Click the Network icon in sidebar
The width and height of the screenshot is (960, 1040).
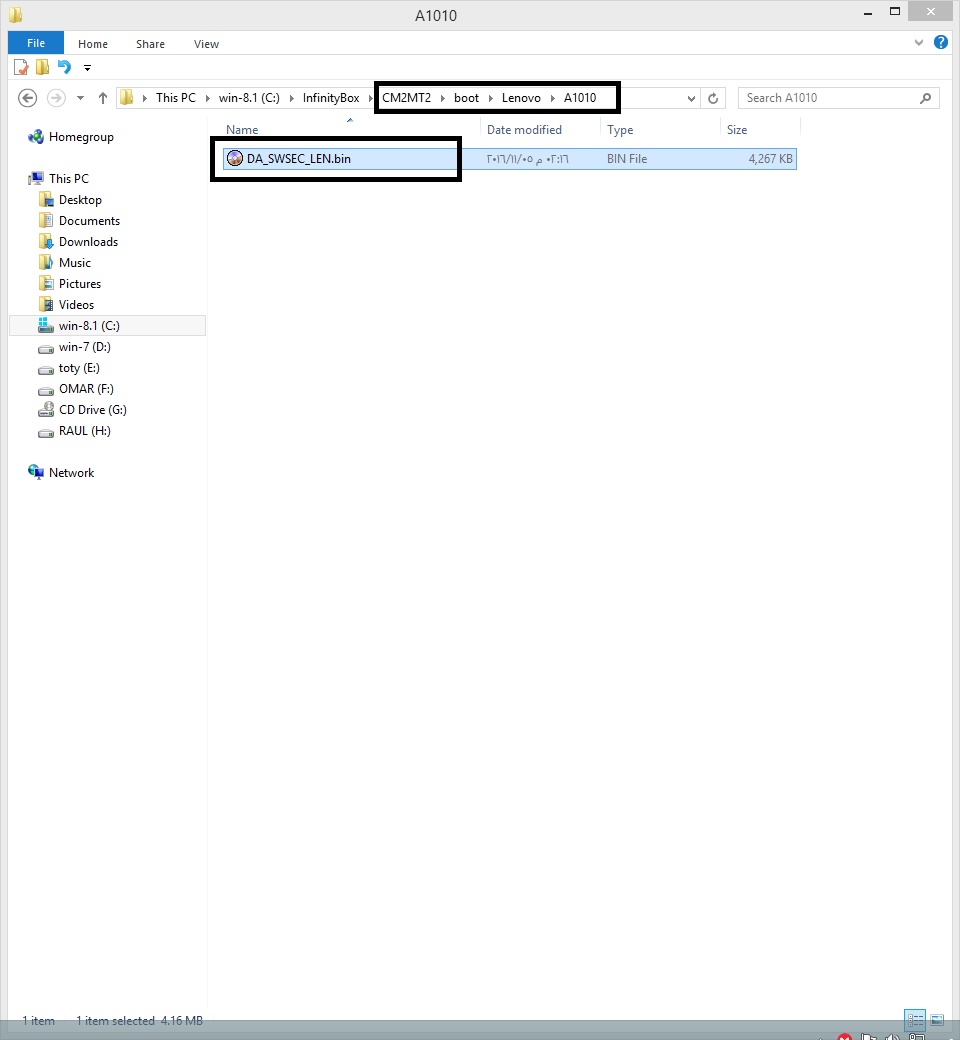click(36, 472)
